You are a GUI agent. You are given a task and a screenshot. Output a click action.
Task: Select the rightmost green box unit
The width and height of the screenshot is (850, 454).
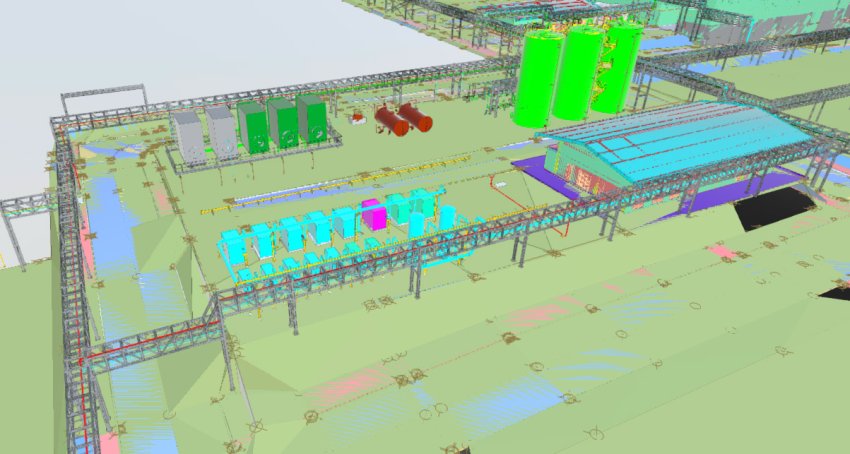point(311,118)
